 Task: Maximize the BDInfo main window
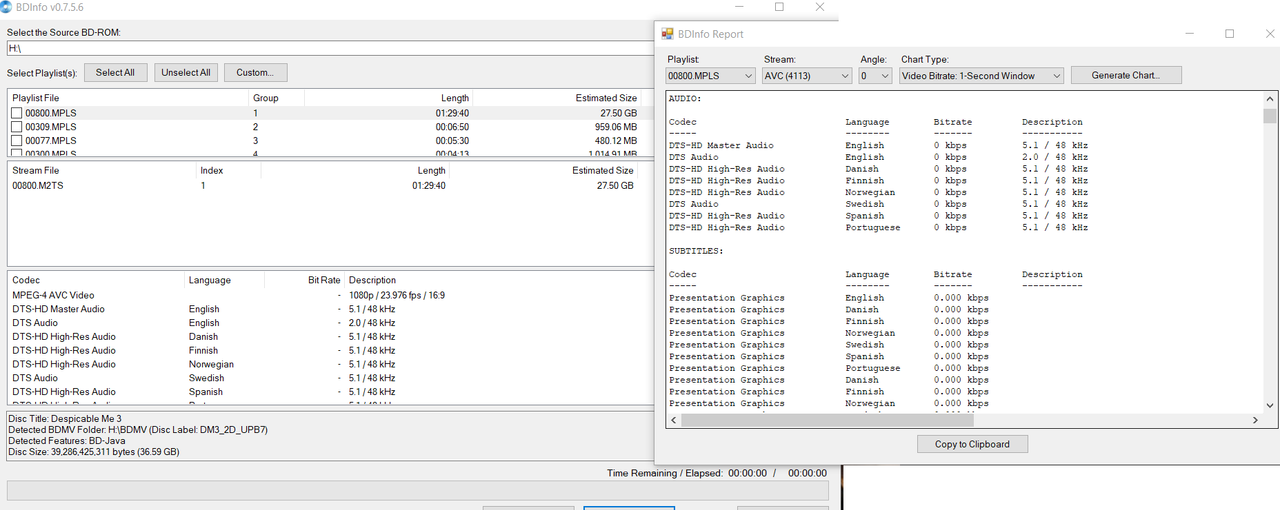pyautogui.click(x=779, y=7)
